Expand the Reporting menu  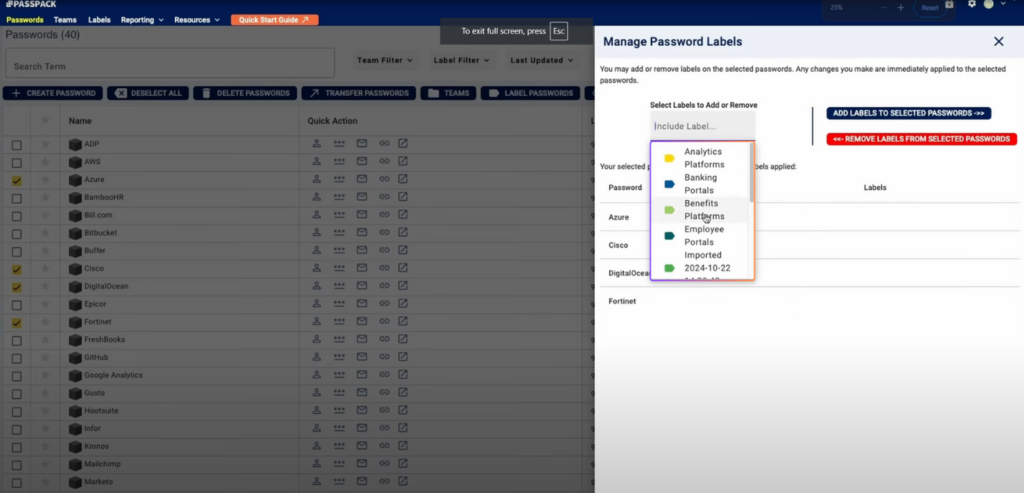(x=142, y=20)
